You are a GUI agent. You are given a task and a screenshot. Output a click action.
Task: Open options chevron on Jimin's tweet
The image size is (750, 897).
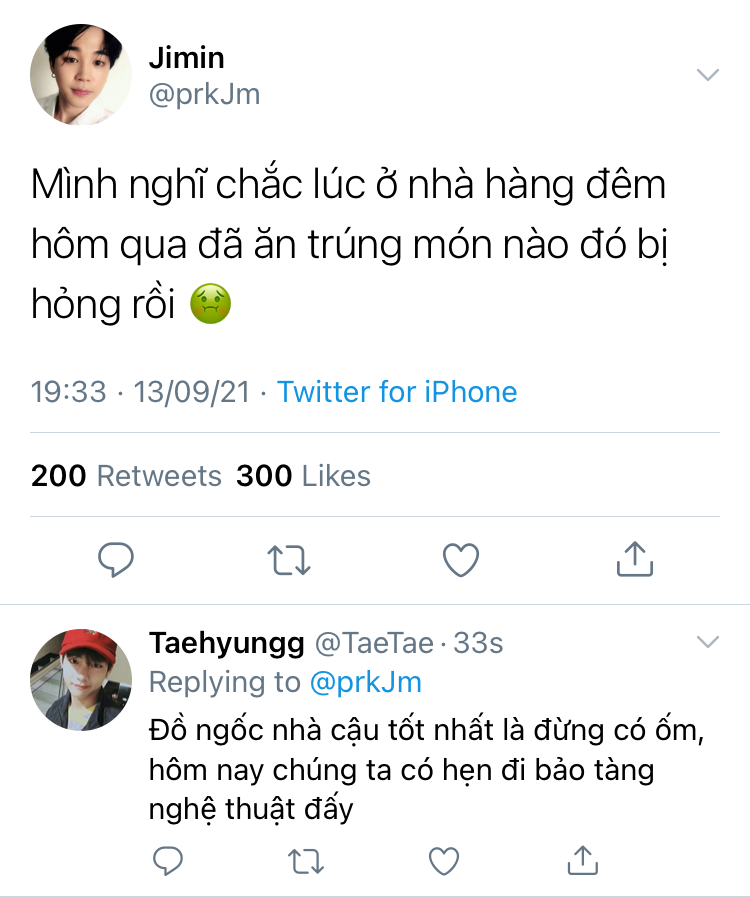(x=708, y=74)
